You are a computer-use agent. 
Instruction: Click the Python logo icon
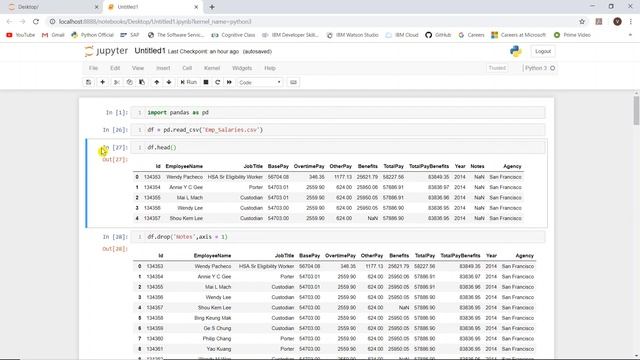click(516, 51)
